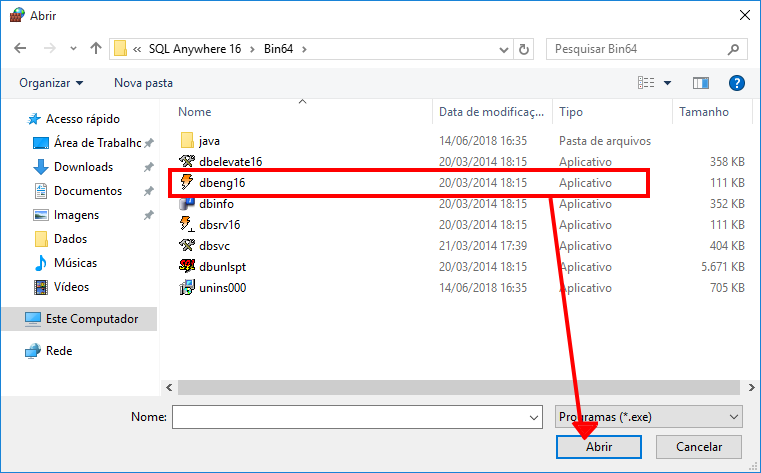Click pin icon next to Downloads
Image resolution: width=761 pixels, height=473 pixels.
click(149, 167)
